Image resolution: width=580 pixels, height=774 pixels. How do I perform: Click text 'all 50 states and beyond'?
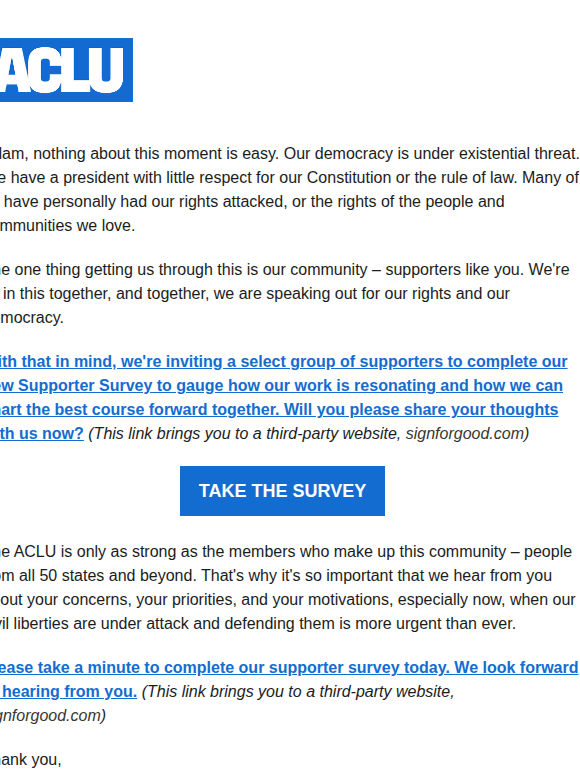click(x=107, y=576)
